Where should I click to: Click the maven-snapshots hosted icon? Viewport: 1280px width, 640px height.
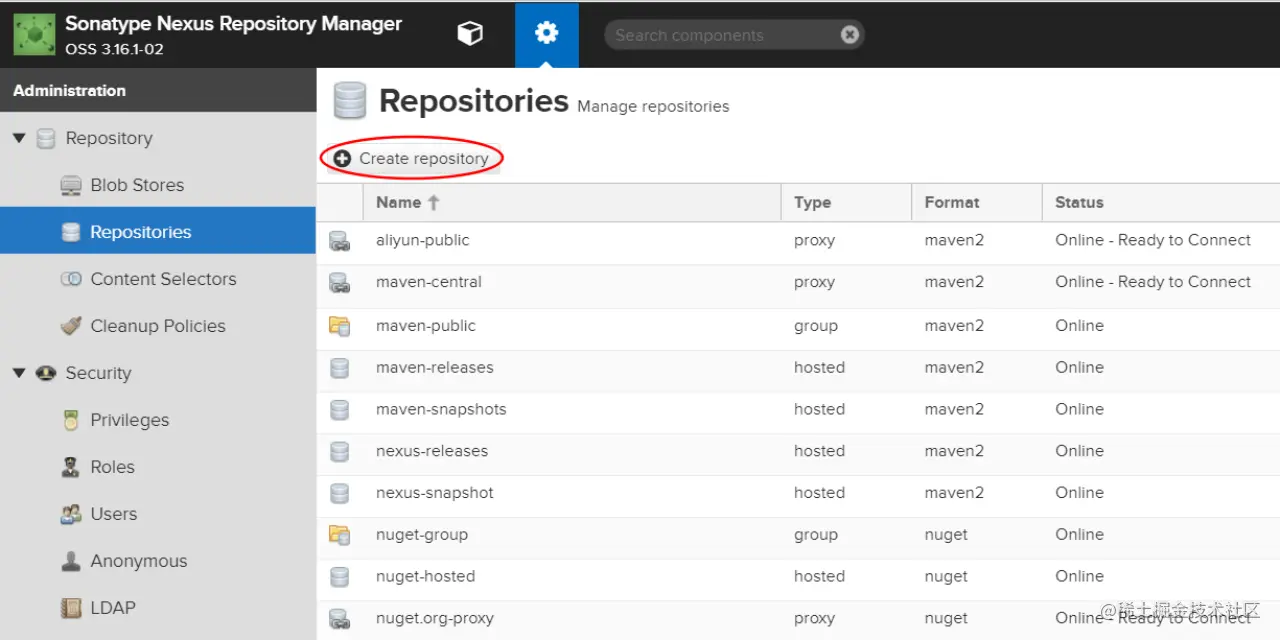coord(339,410)
